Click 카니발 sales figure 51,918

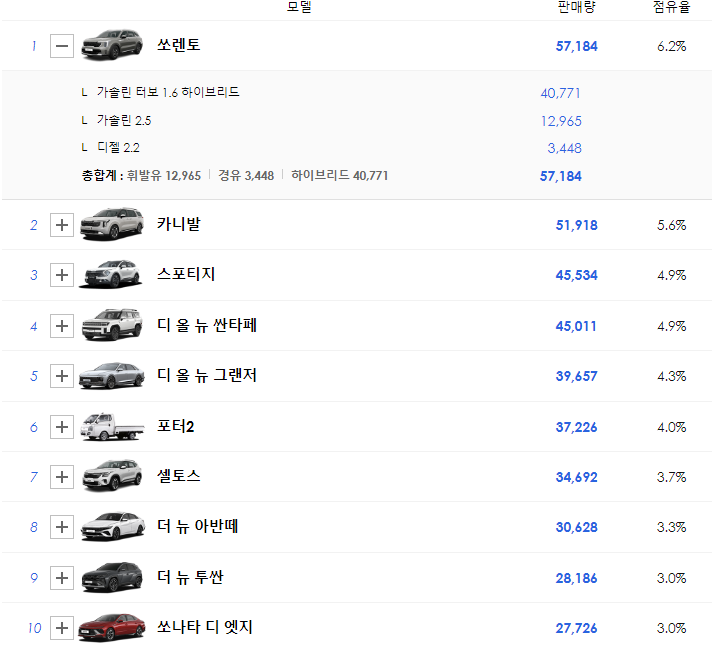pyautogui.click(x=576, y=225)
